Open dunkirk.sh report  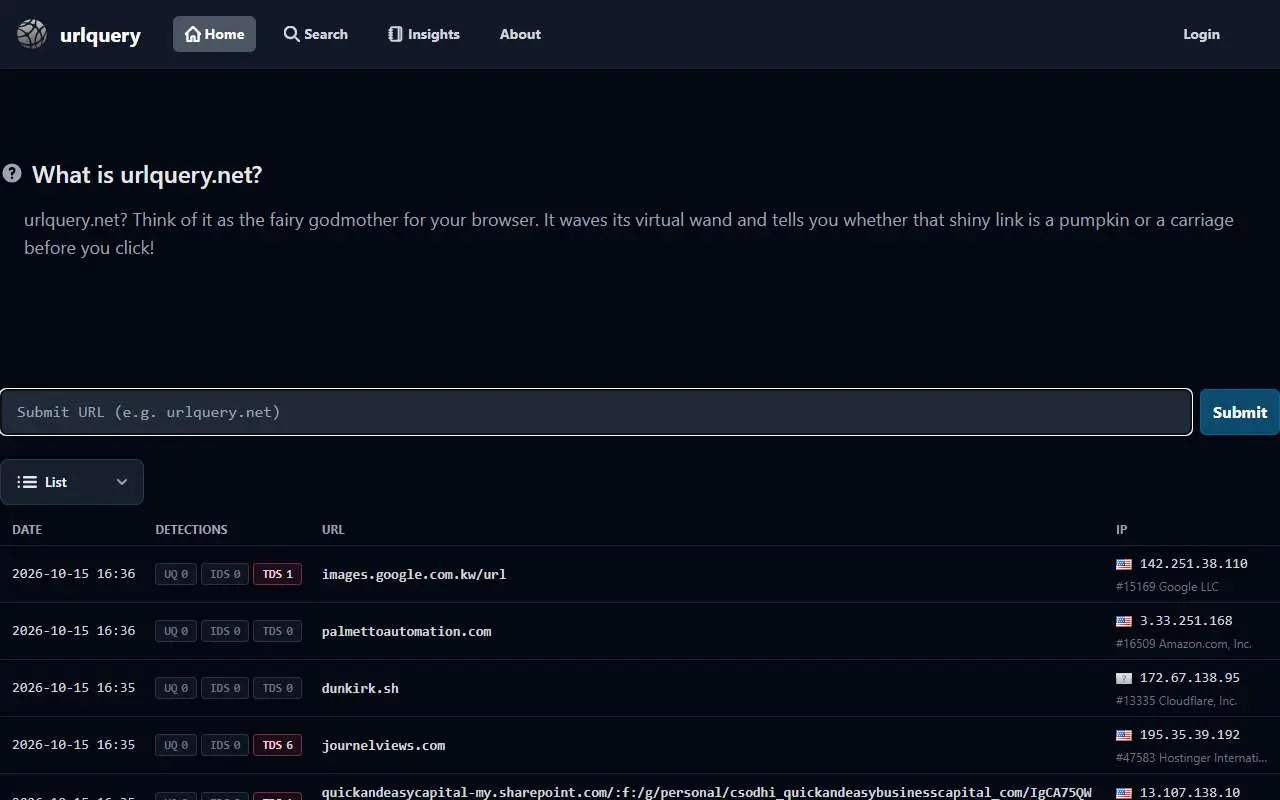360,688
